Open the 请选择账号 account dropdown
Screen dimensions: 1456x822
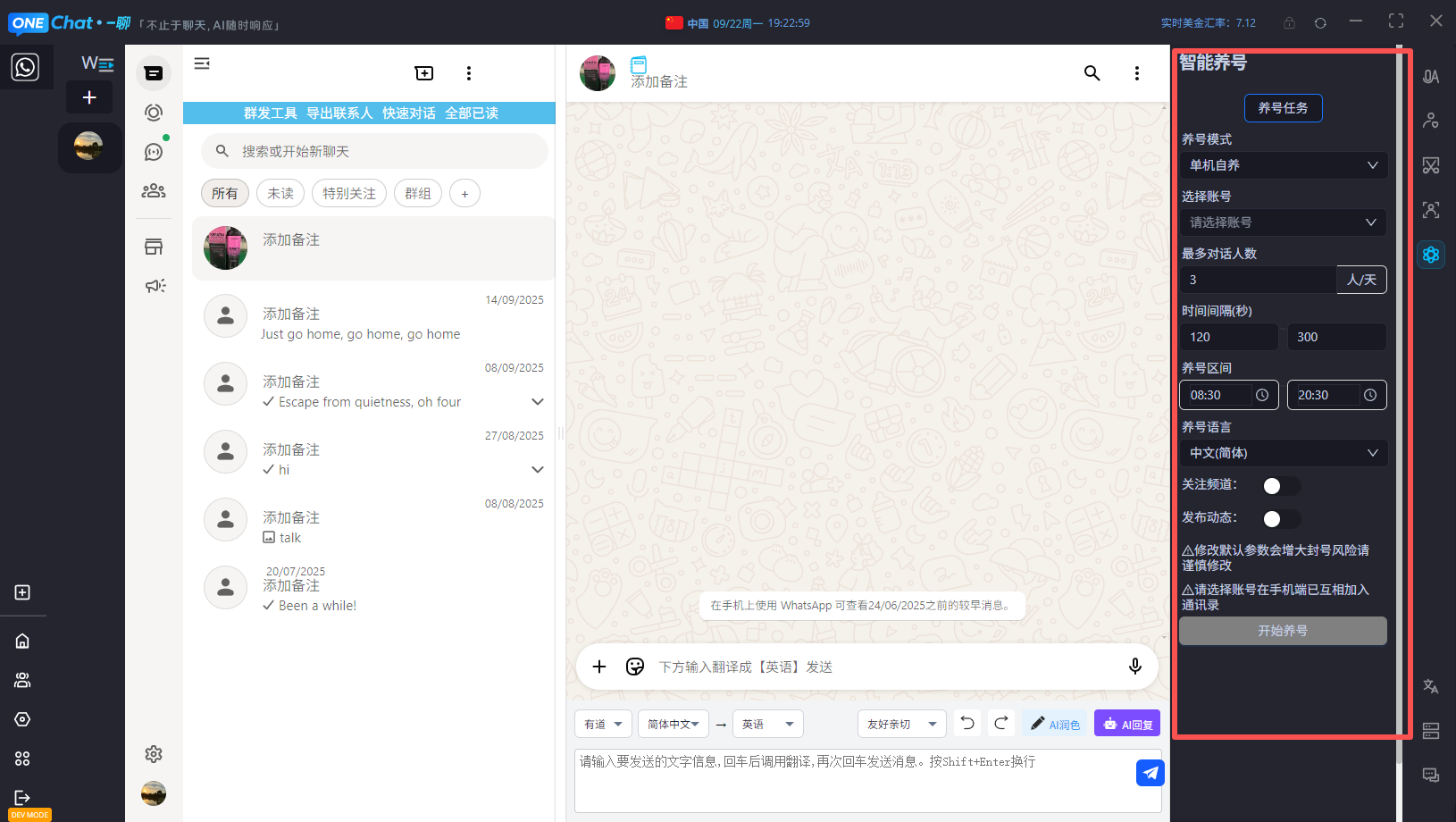(x=1283, y=222)
